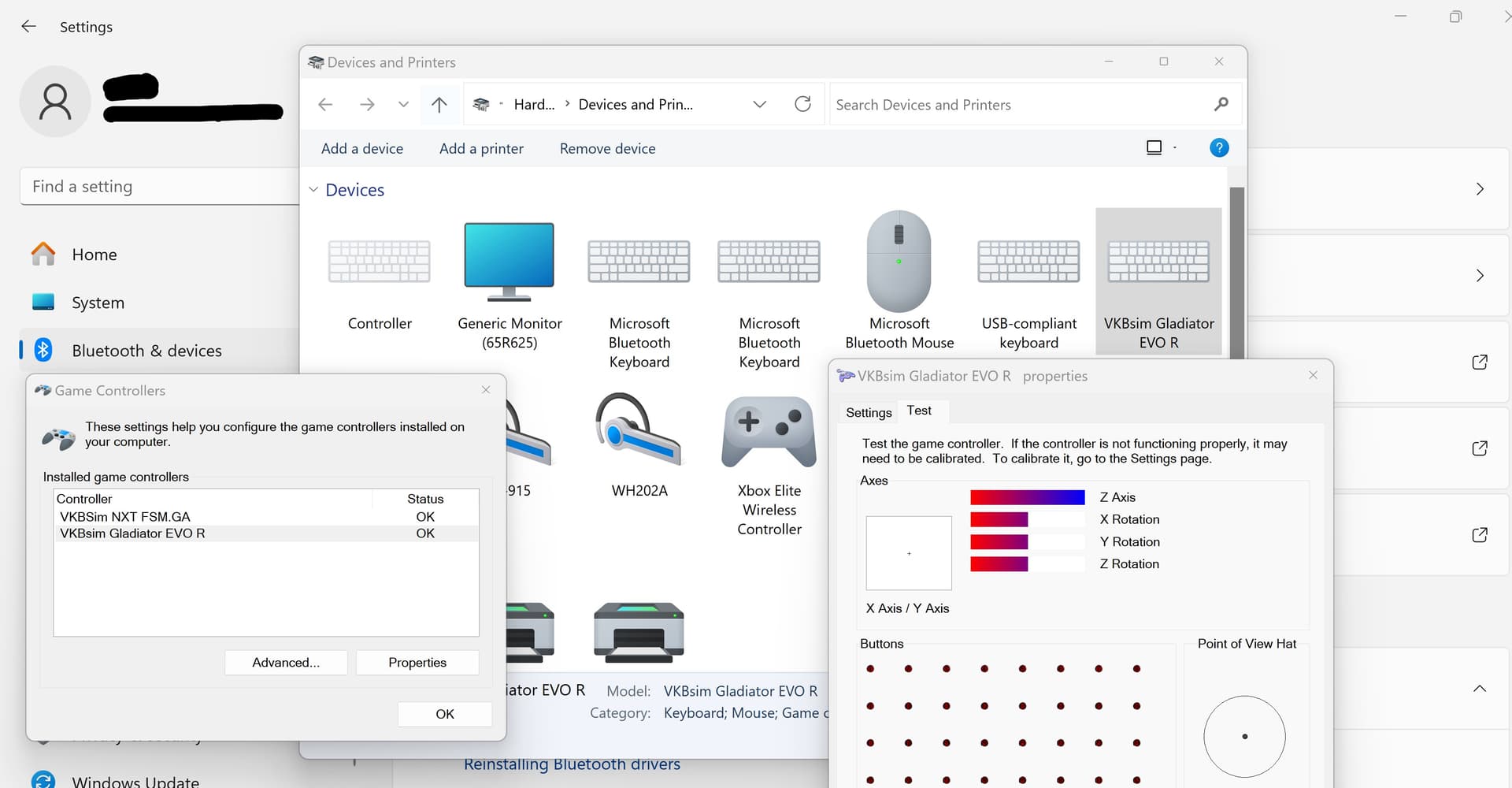Click the Devices and Printers scrollbar
The height and width of the screenshot is (788, 1512).
[x=1236, y=272]
